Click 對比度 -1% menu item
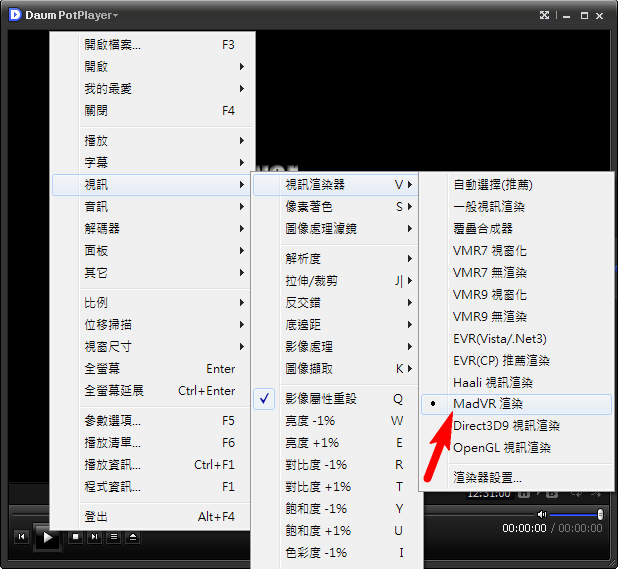This screenshot has height=569, width=618. tap(335, 465)
